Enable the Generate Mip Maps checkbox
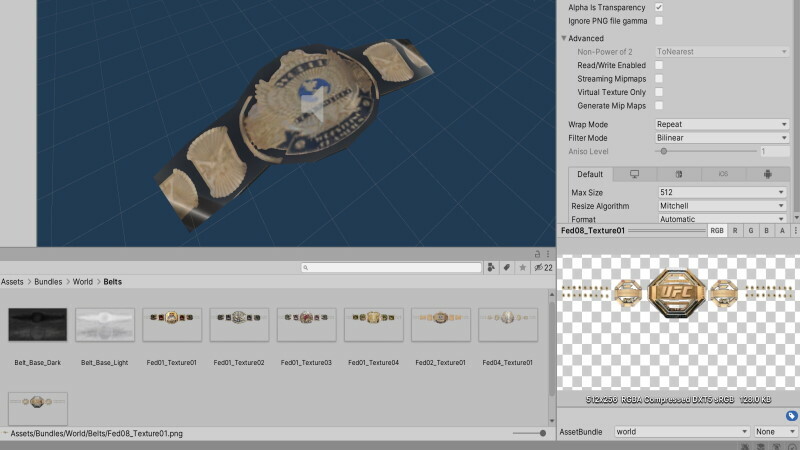The height and width of the screenshot is (450, 800). 659,105
